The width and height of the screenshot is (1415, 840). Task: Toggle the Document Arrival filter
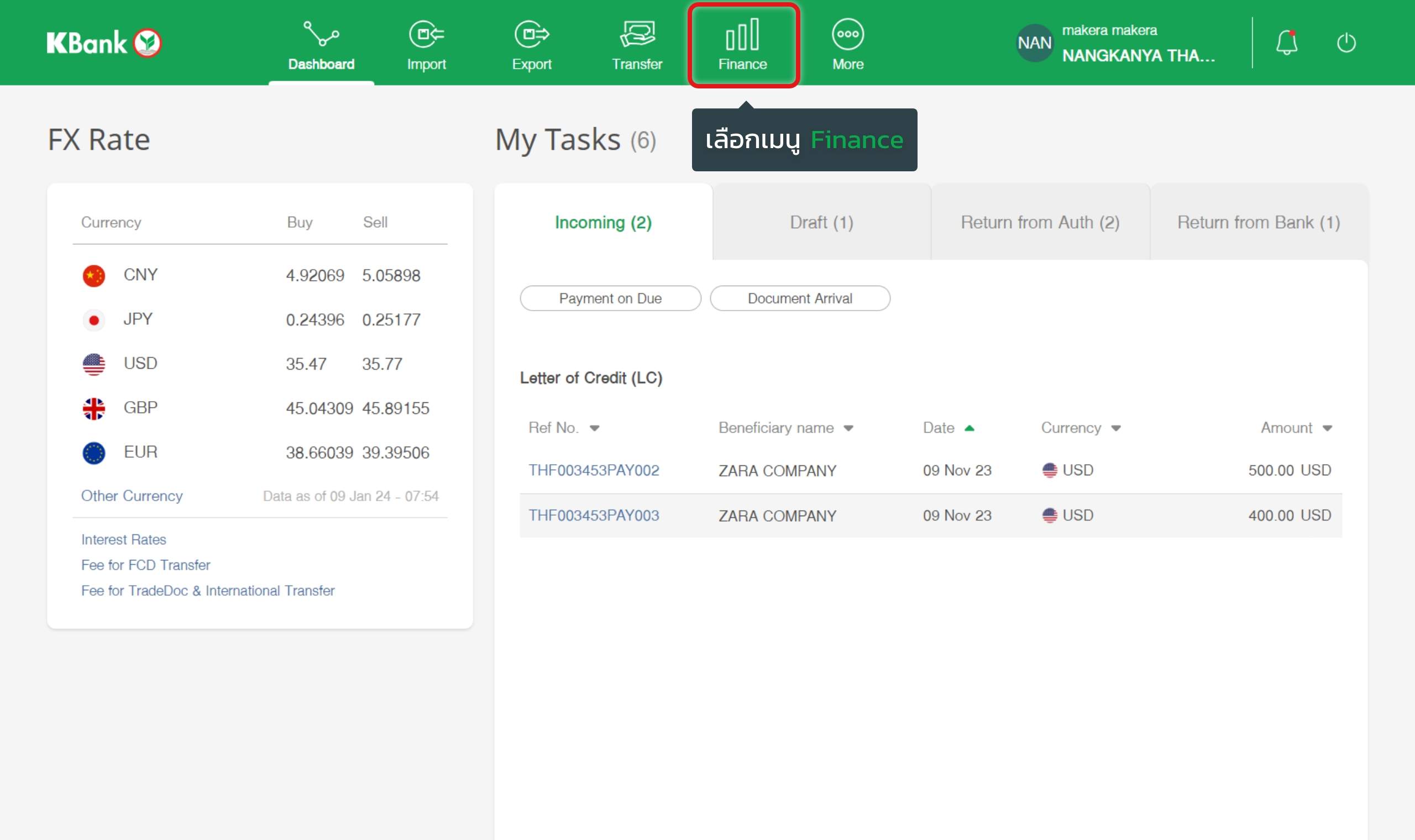(x=799, y=298)
